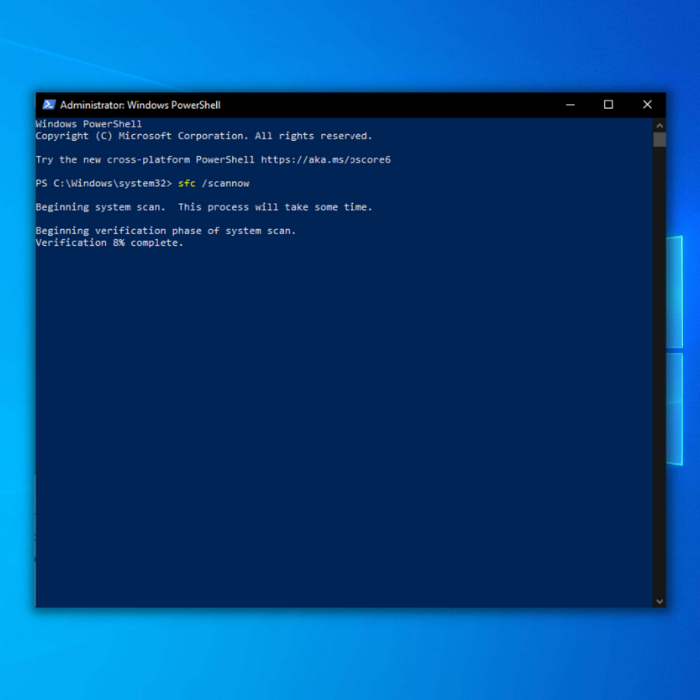This screenshot has width=700, height=700.
Task: Click the '/scannow' argument text
Action: 225,183
